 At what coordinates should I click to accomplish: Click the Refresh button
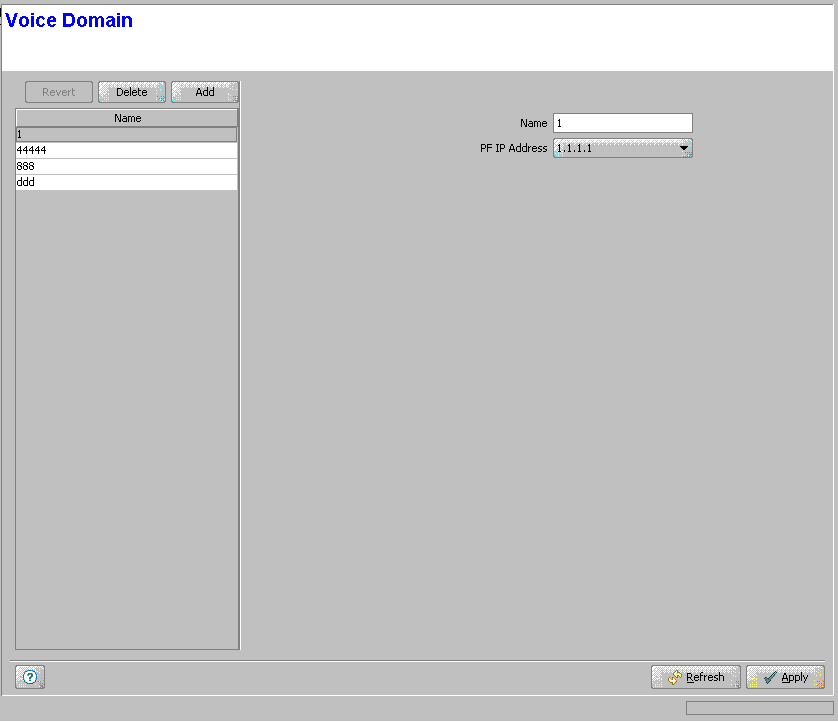[x=695, y=678]
